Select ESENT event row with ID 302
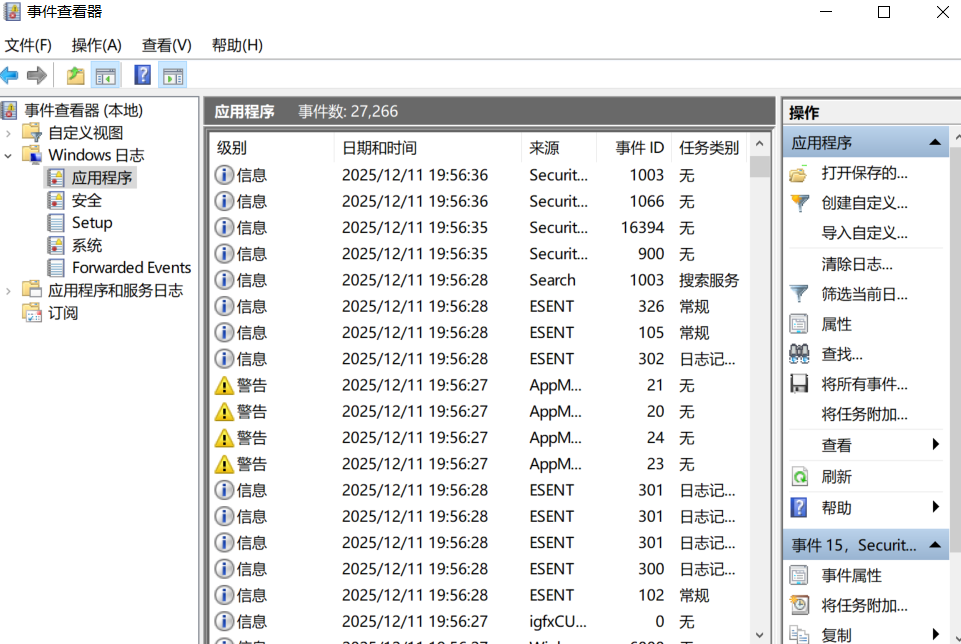Image resolution: width=961 pixels, height=644 pixels. click(x=479, y=359)
